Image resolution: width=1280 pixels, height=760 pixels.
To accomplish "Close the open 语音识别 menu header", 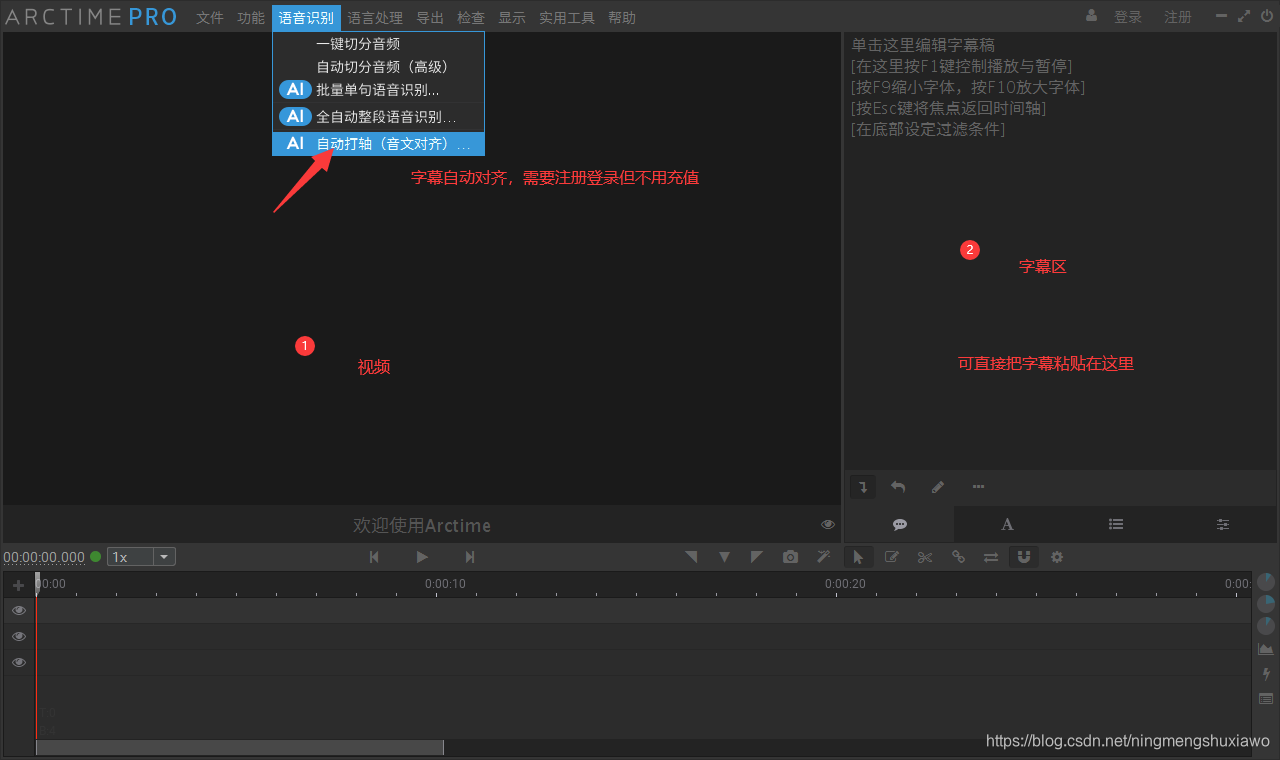I will pyautogui.click(x=306, y=18).
